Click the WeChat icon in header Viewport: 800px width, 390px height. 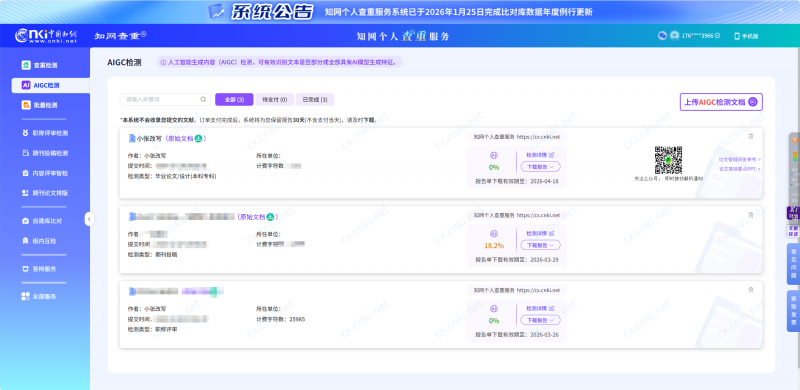pyautogui.click(x=662, y=35)
